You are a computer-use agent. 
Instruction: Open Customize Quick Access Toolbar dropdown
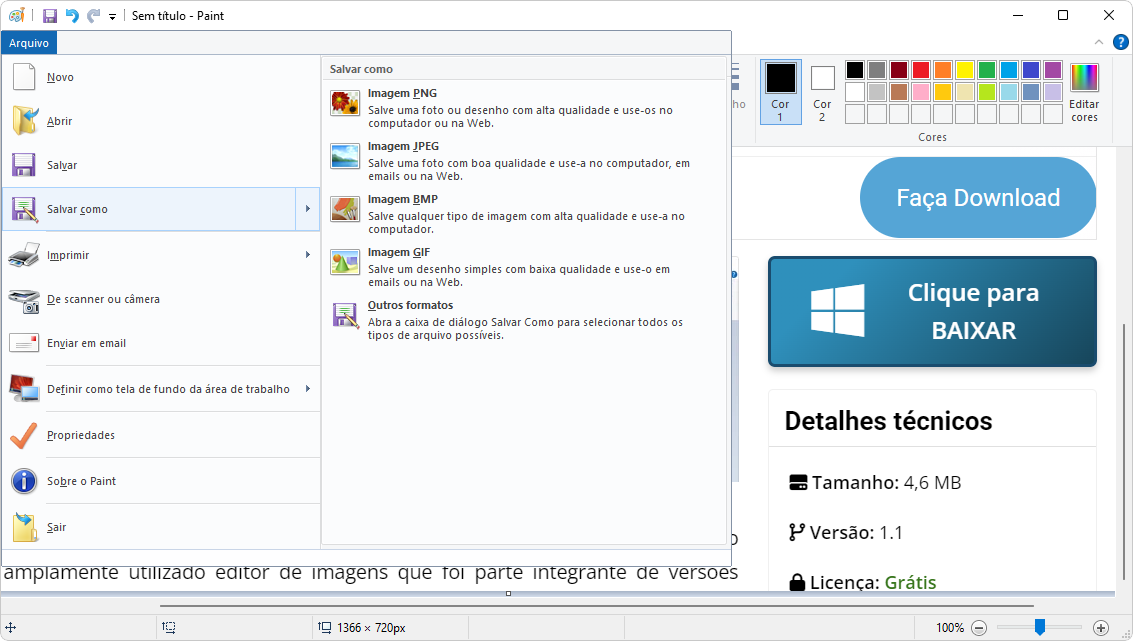113,17
